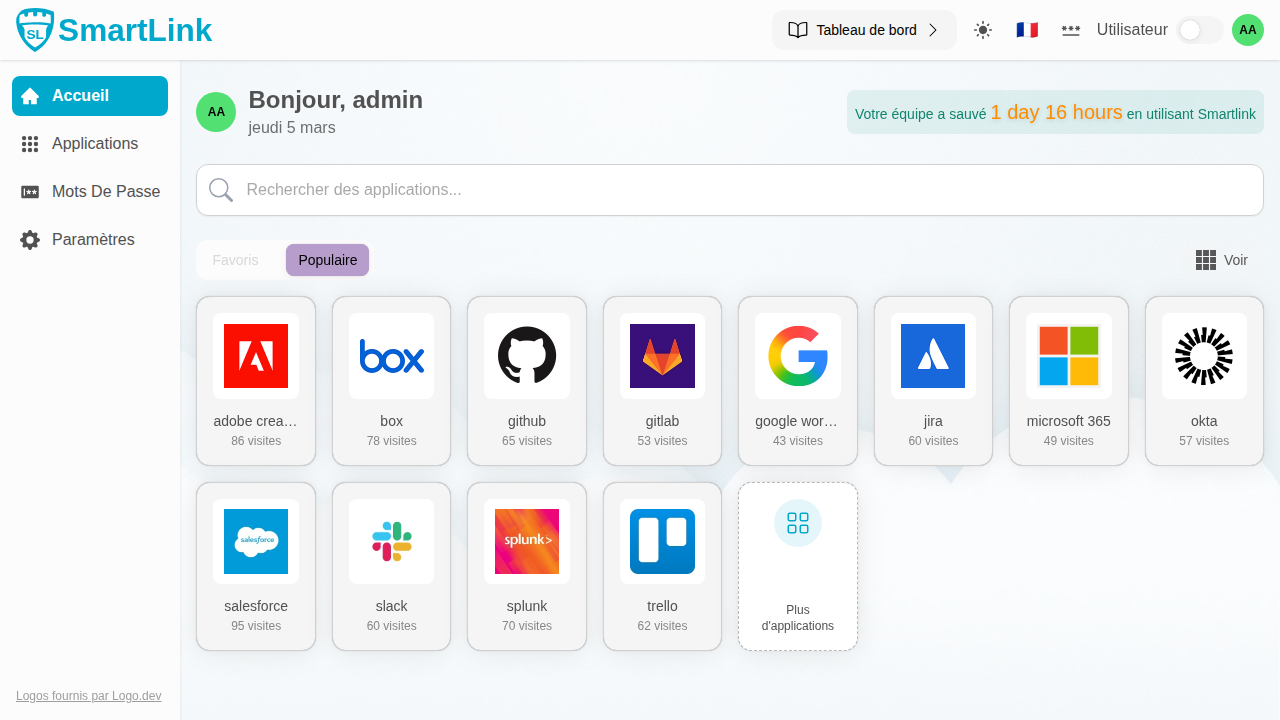The image size is (1280, 720).
Task: Open the Salesforce application tile
Action: [256, 566]
